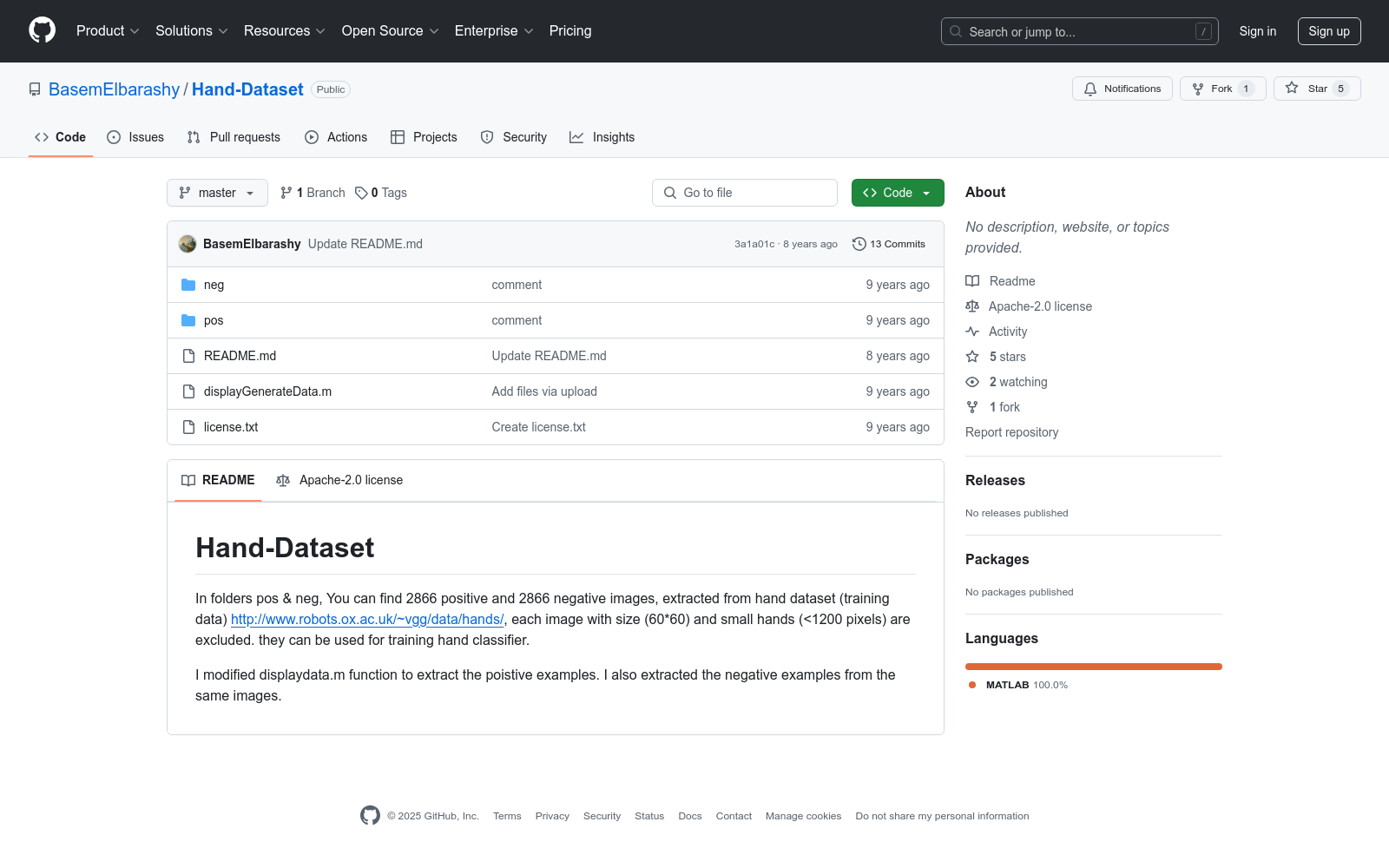This screenshot has height=868, width=1389.
Task: Click the star icon in Star button
Action: click(x=1292, y=89)
